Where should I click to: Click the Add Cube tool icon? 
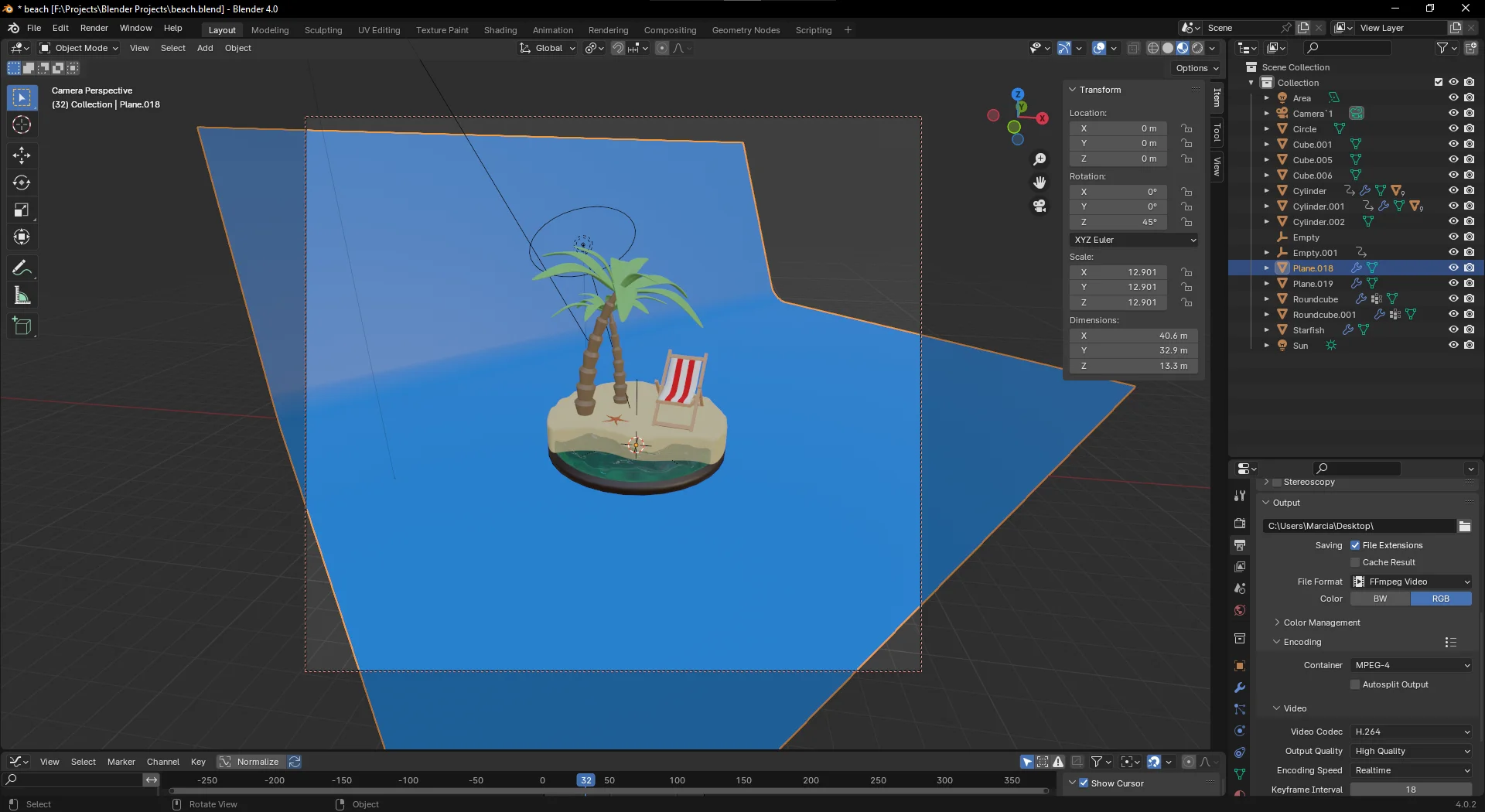tap(22, 326)
